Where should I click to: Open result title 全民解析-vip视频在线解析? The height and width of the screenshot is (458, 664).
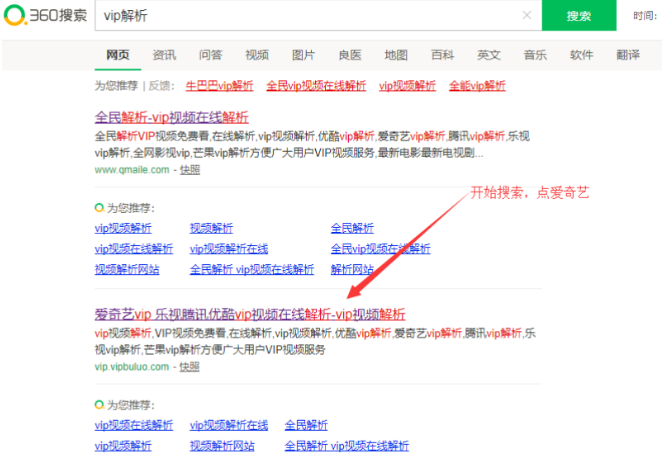pos(172,117)
